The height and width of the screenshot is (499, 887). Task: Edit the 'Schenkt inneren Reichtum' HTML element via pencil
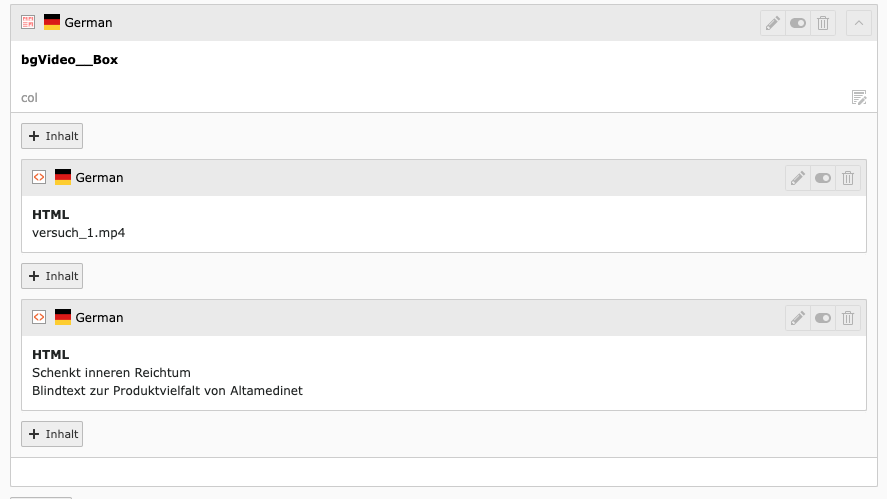click(798, 318)
